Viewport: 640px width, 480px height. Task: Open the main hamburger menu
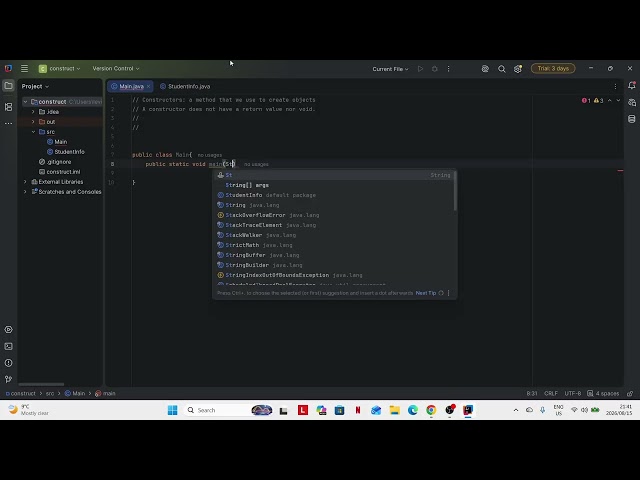24,69
